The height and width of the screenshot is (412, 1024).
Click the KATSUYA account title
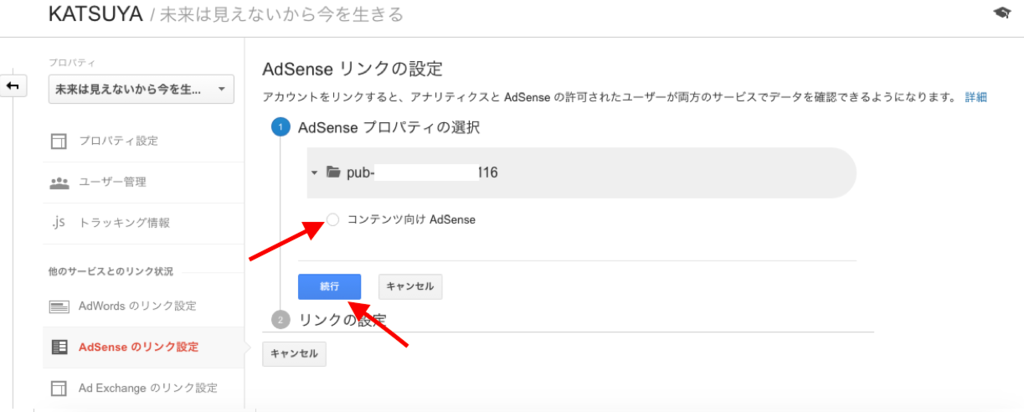coord(95,14)
